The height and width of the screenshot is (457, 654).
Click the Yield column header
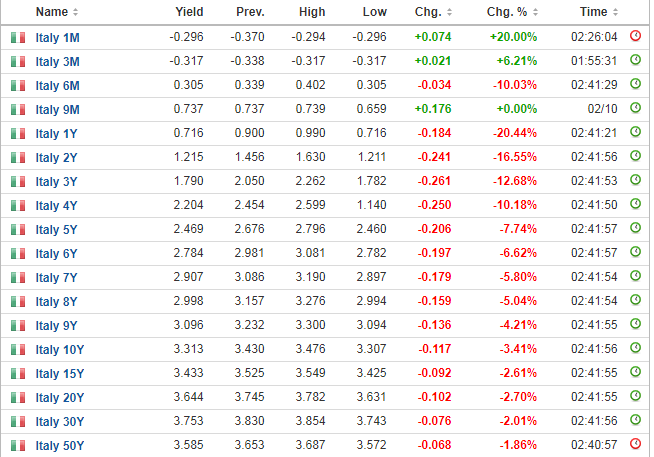pos(189,12)
